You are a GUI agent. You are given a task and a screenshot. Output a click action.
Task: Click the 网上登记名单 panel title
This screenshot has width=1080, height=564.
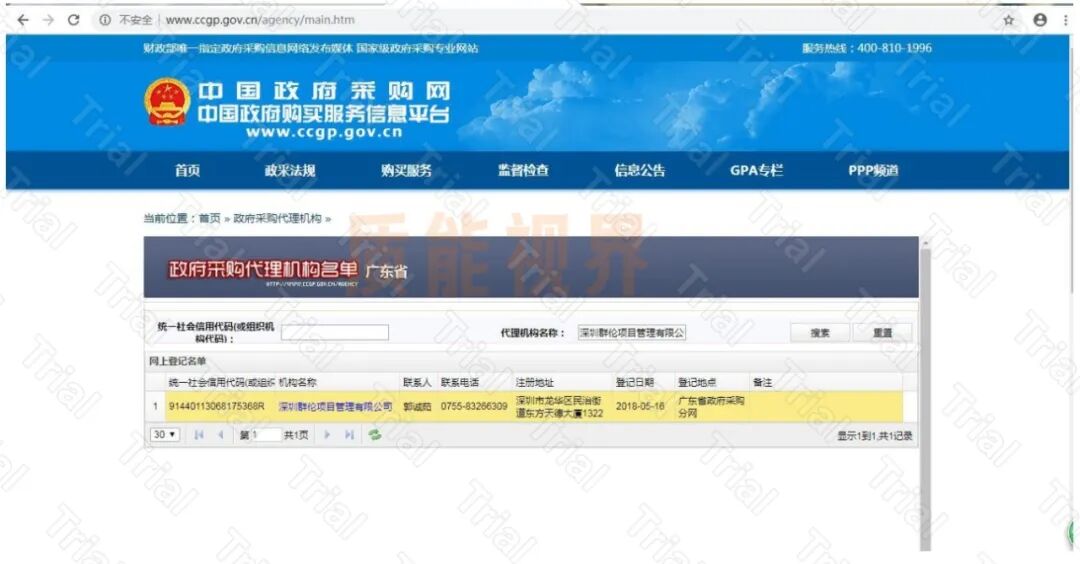click(178, 361)
